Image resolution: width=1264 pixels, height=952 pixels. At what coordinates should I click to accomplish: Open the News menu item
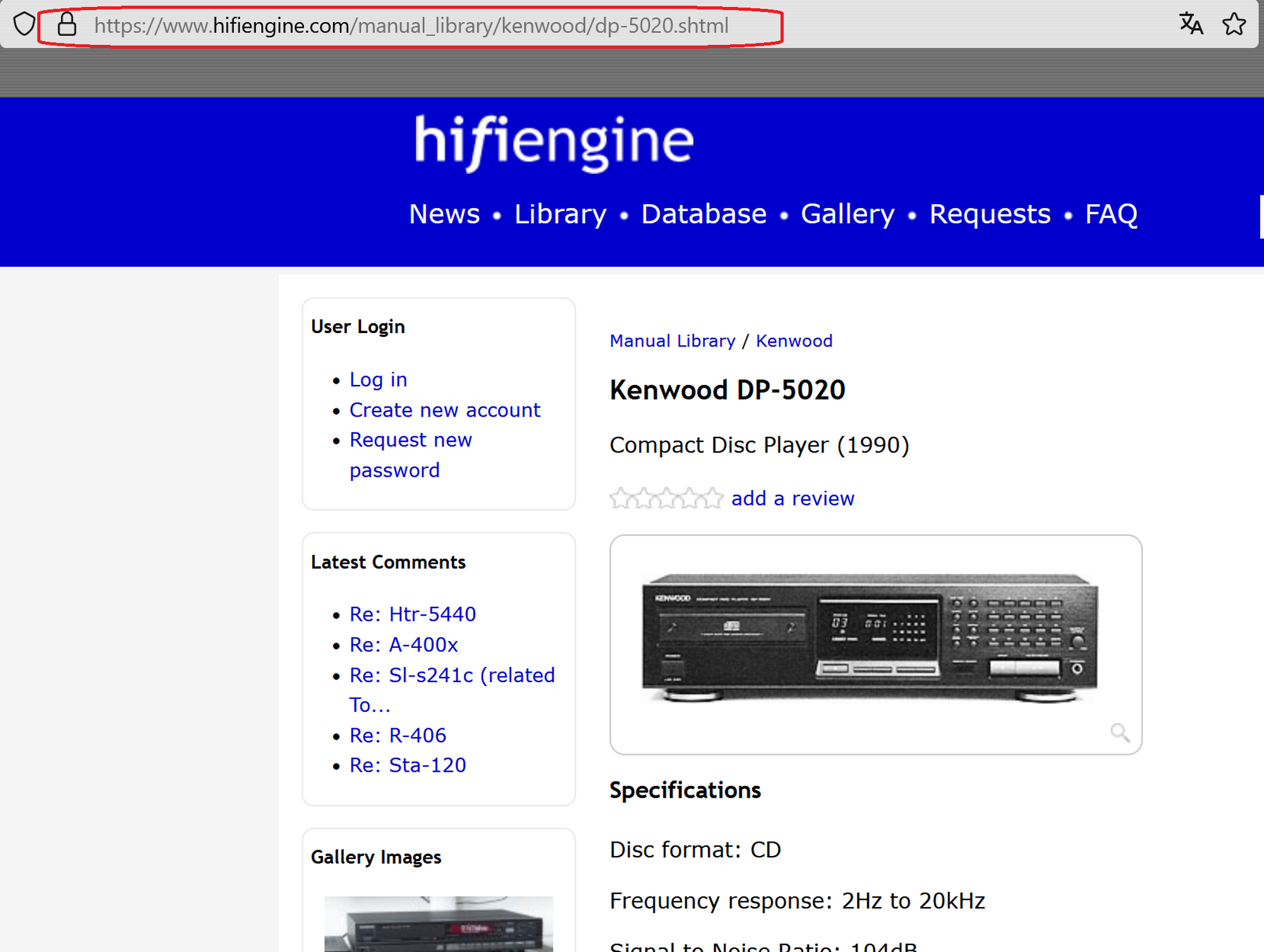[x=444, y=214]
